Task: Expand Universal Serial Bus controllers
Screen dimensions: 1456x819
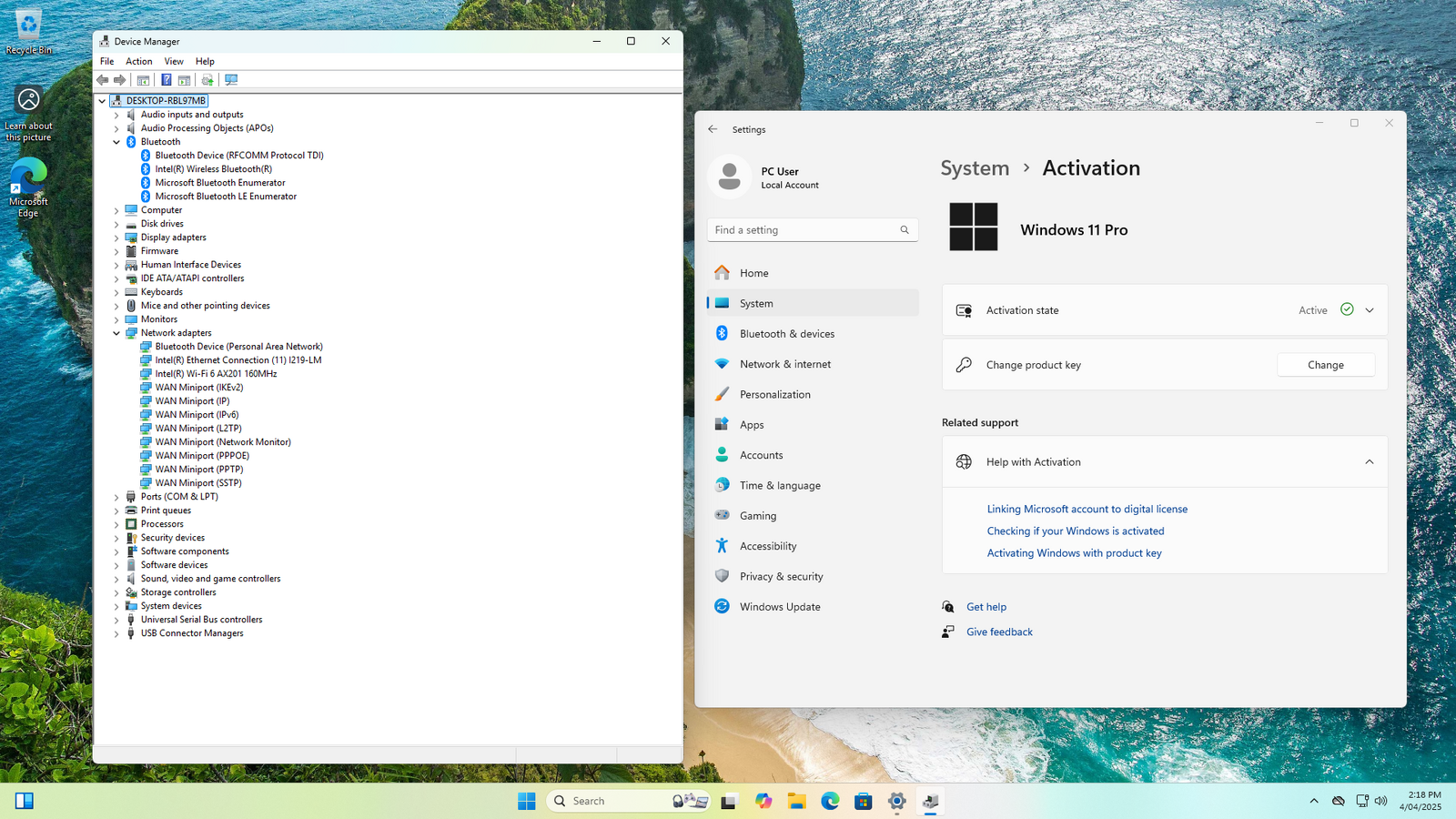Action: tap(116, 620)
